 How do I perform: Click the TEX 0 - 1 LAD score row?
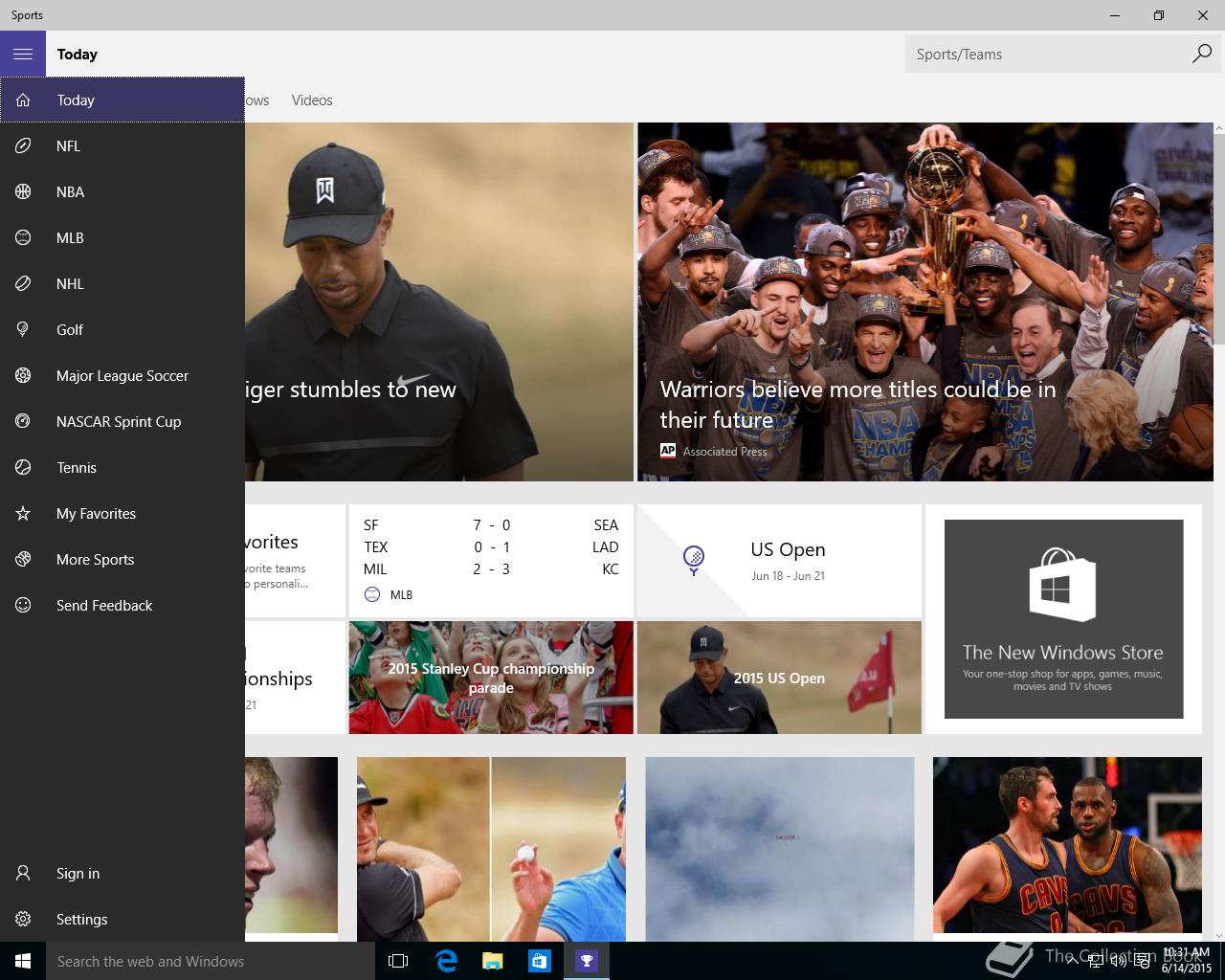pyautogui.click(x=491, y=546)
